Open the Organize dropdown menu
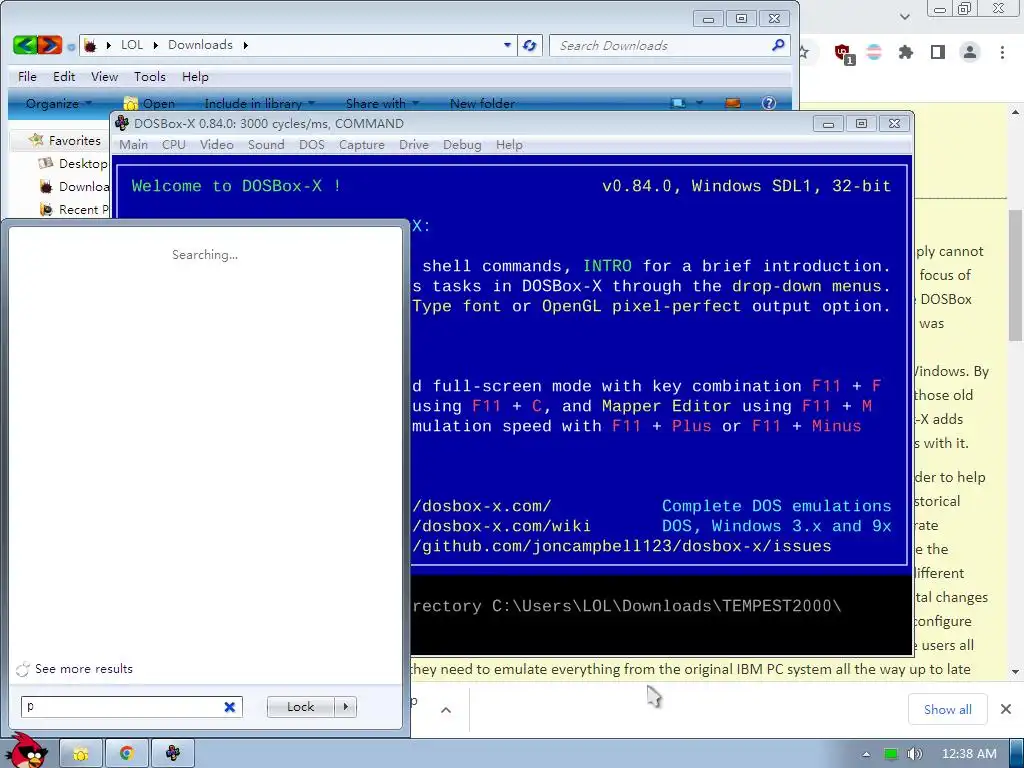 [59, 103]
